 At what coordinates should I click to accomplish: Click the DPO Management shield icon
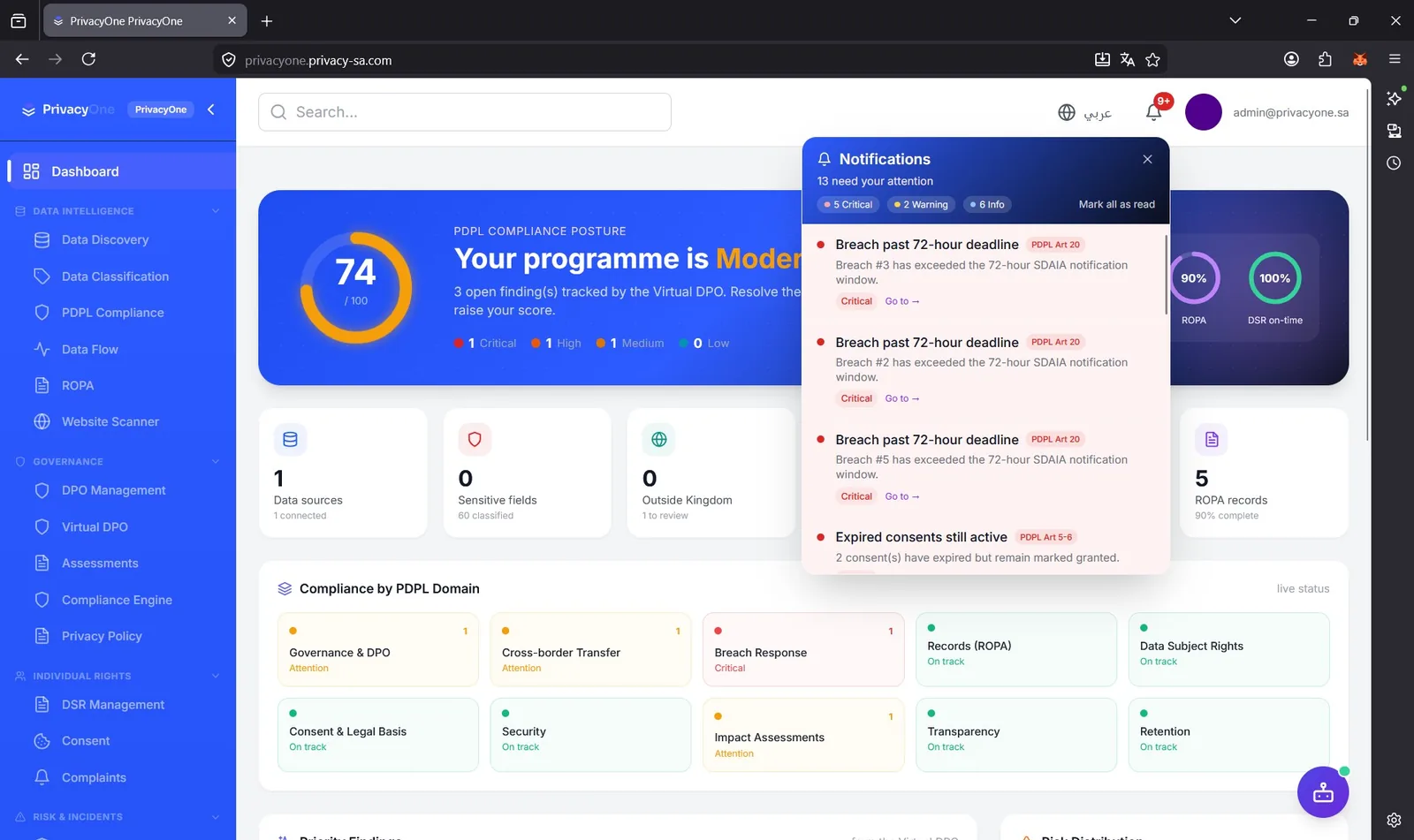pyautogui.click(x=42, y=490)
